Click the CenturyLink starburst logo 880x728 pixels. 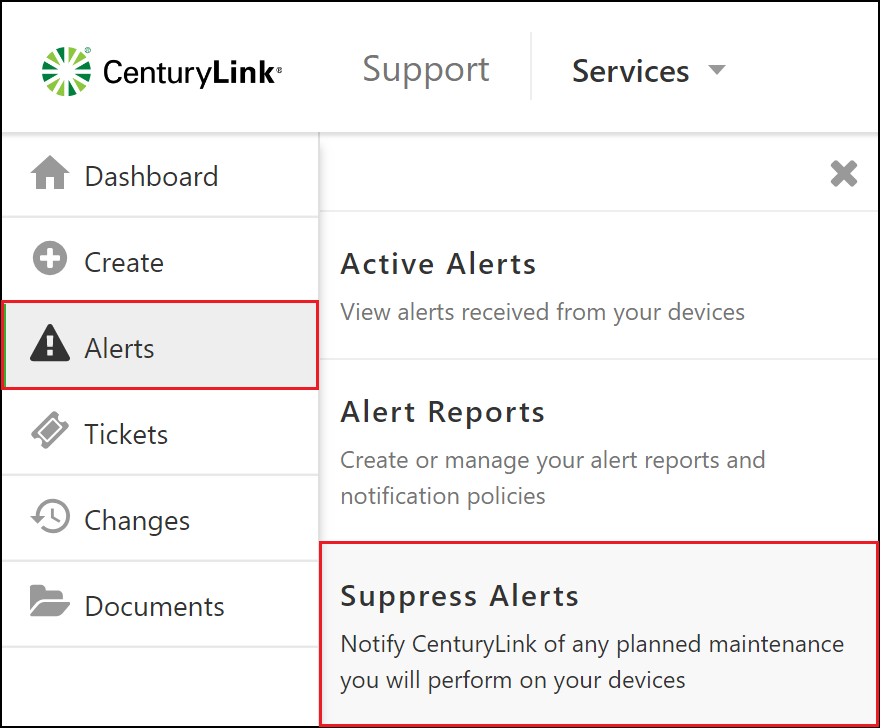click(66, 72)
